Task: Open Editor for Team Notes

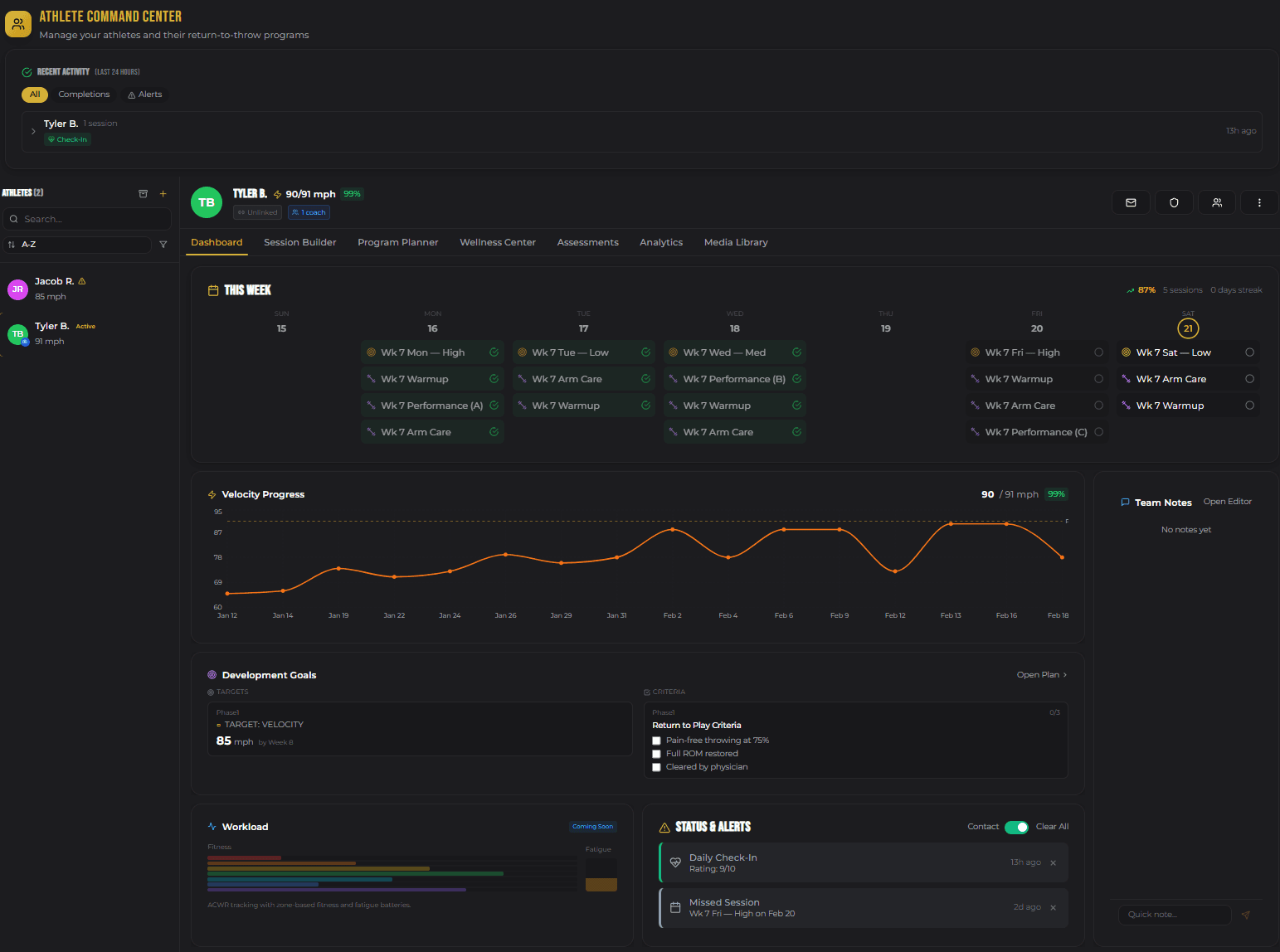Action: [x=1227, y=501]
